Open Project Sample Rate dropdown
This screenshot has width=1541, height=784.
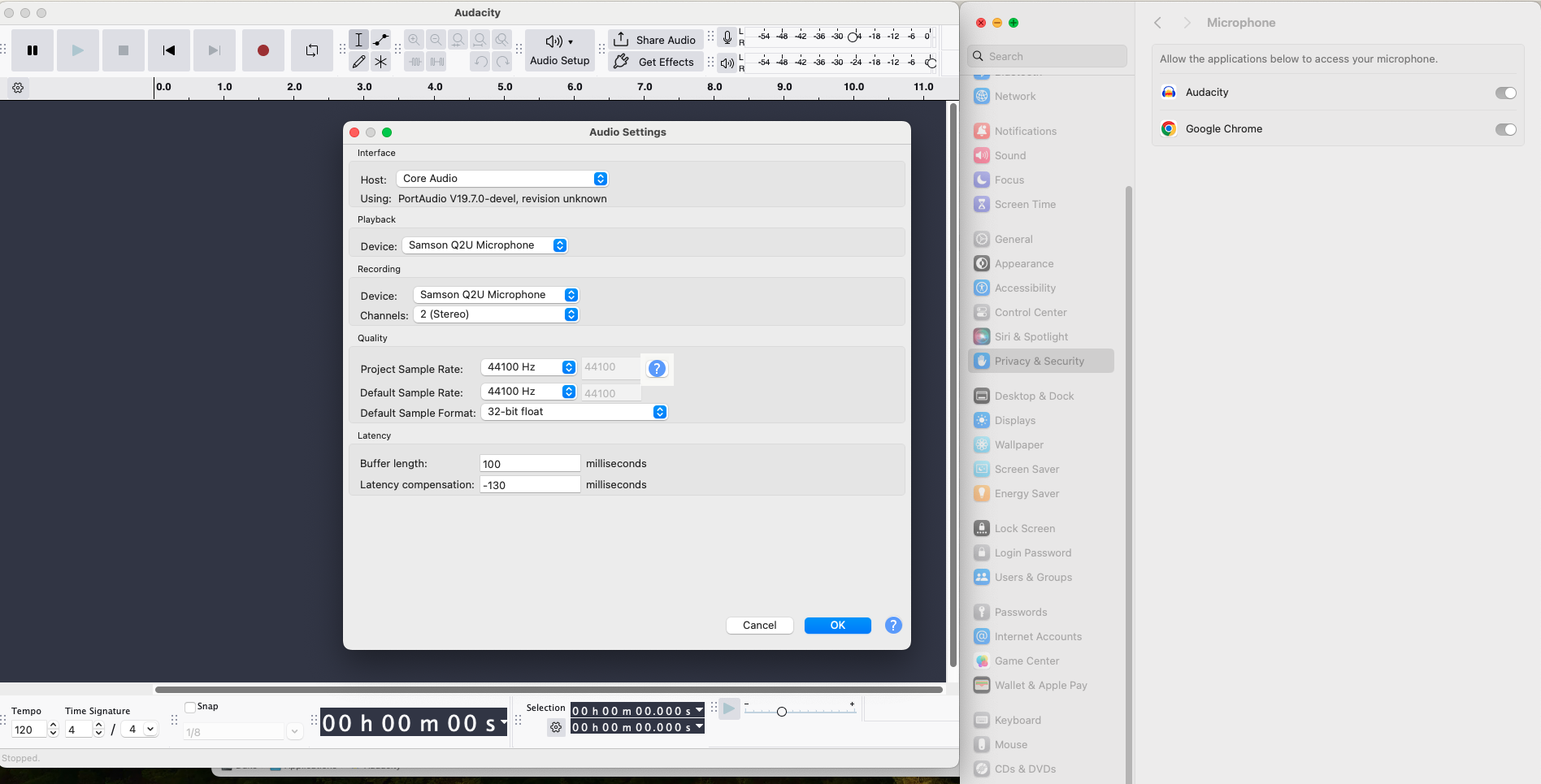point(528,367)
